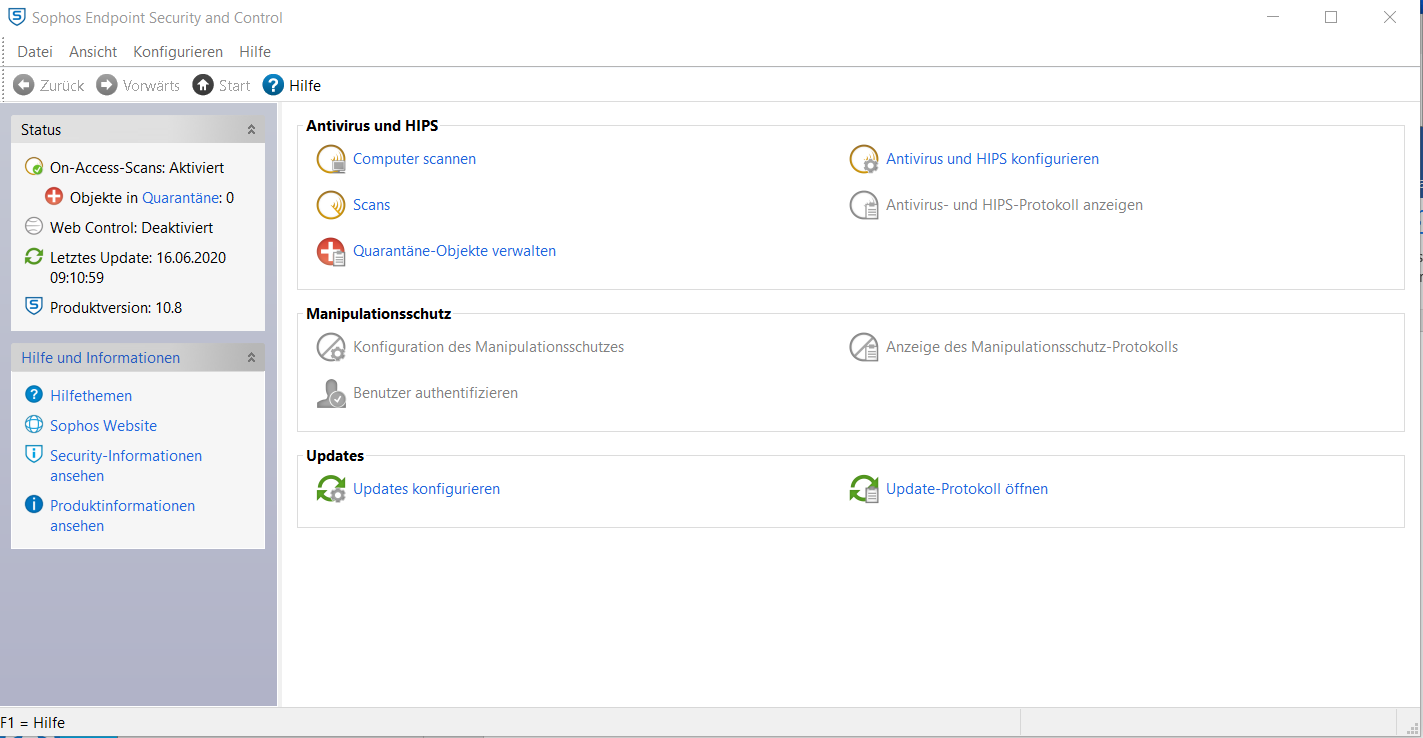Click Produktinformationen ansehen link

point(122,506)
